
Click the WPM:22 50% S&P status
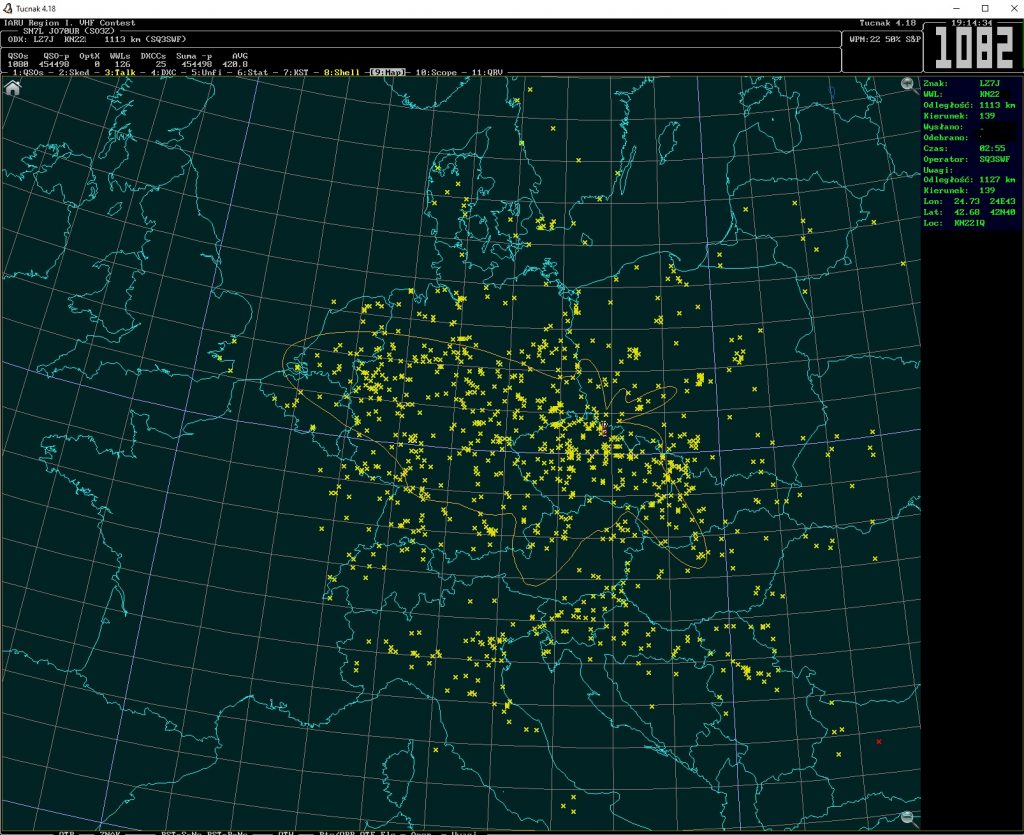885,39
